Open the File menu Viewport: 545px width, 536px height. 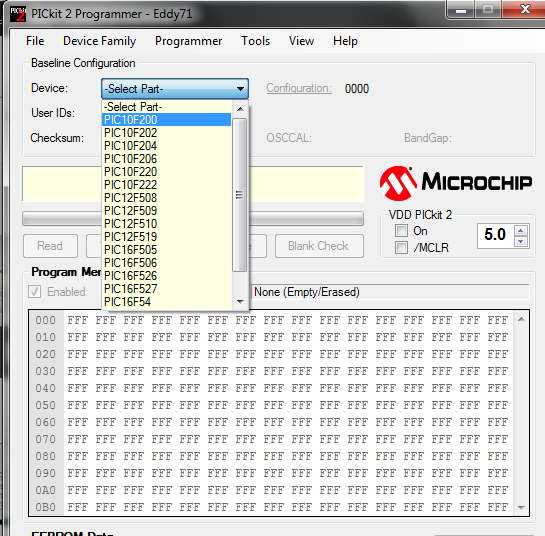[35, 41]
